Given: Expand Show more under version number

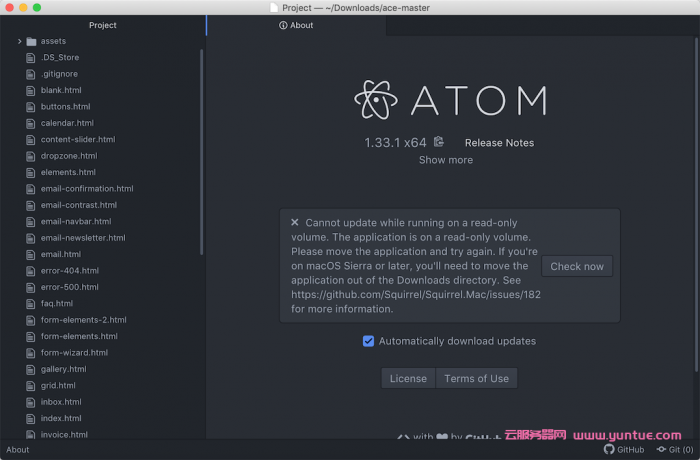Looking at the screenshot, I should coord(446,160).
